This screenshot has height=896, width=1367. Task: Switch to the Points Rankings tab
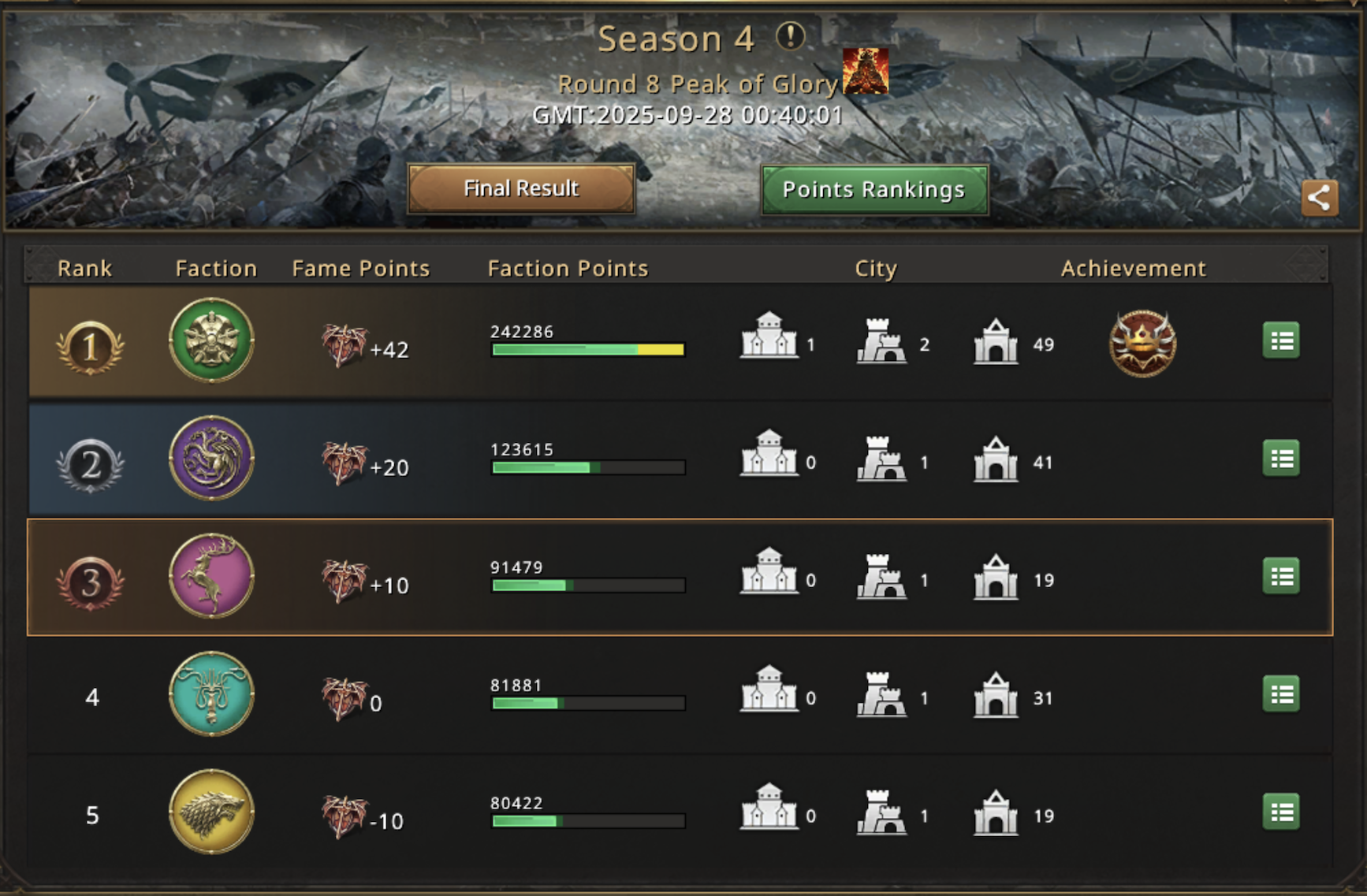pos(874,189)
